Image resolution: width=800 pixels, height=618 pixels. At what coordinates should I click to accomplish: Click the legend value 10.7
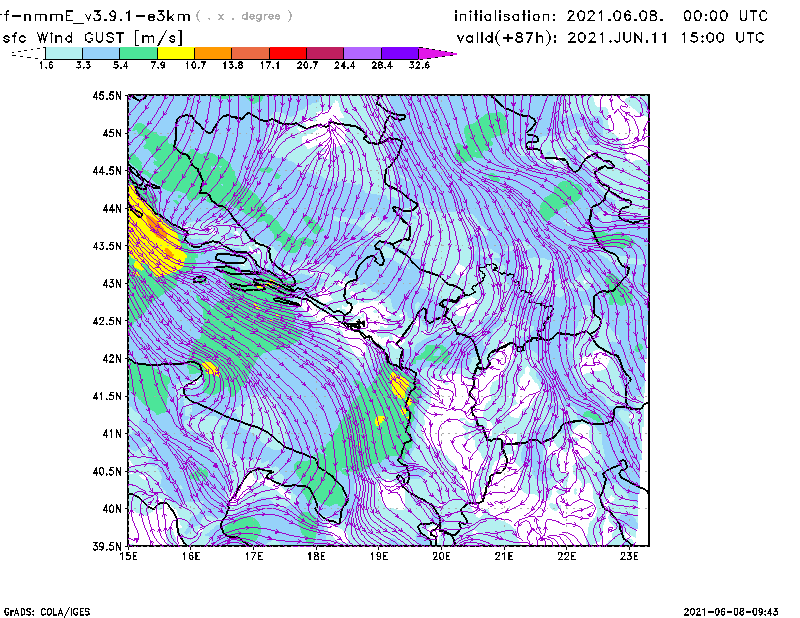[195, 65]
